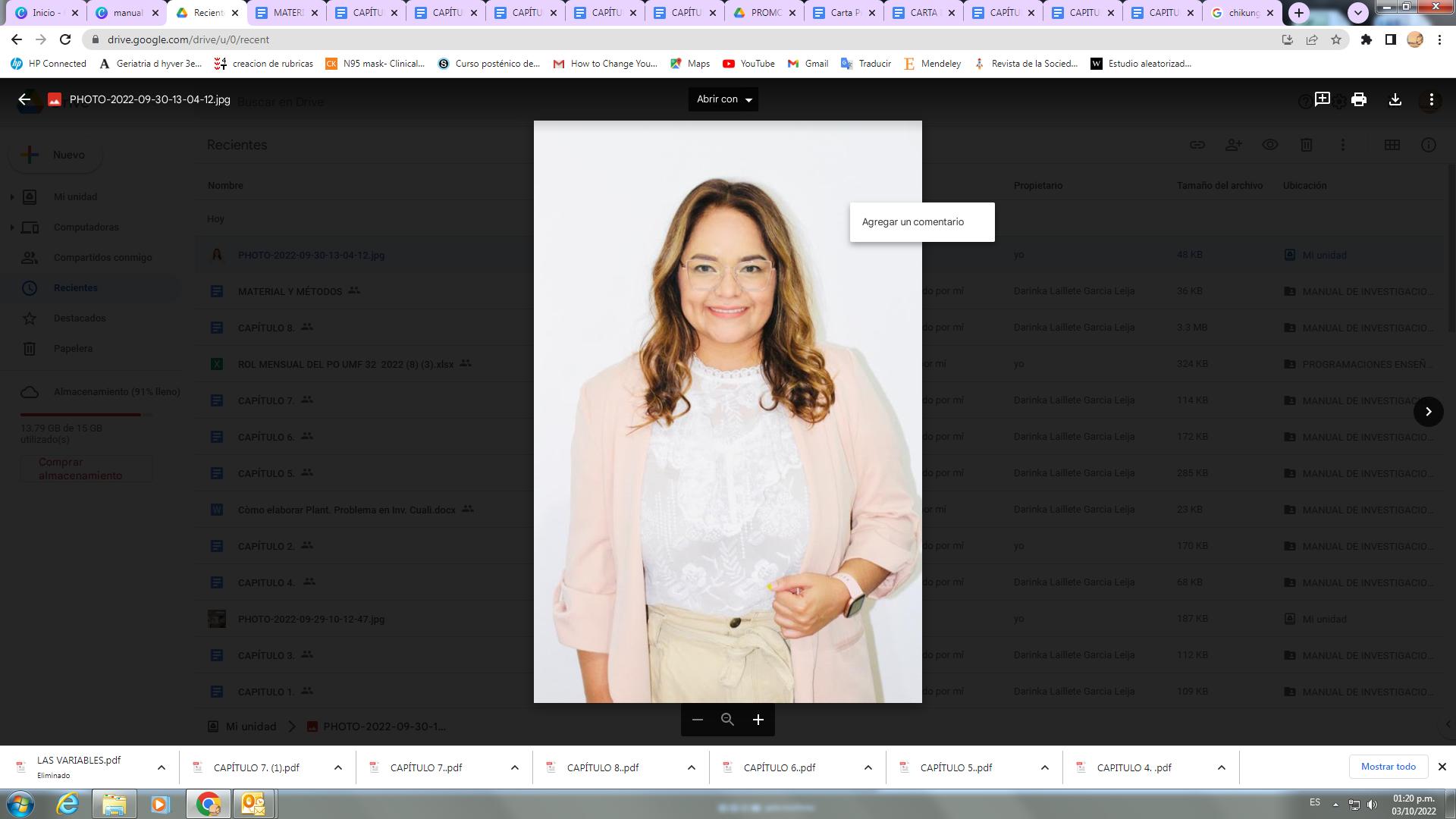This screenshot has width=1456, height=819.
Task: Select 'Agregar un comentario' menu entry
Action: pyautogui.click(x=913, y=222)
